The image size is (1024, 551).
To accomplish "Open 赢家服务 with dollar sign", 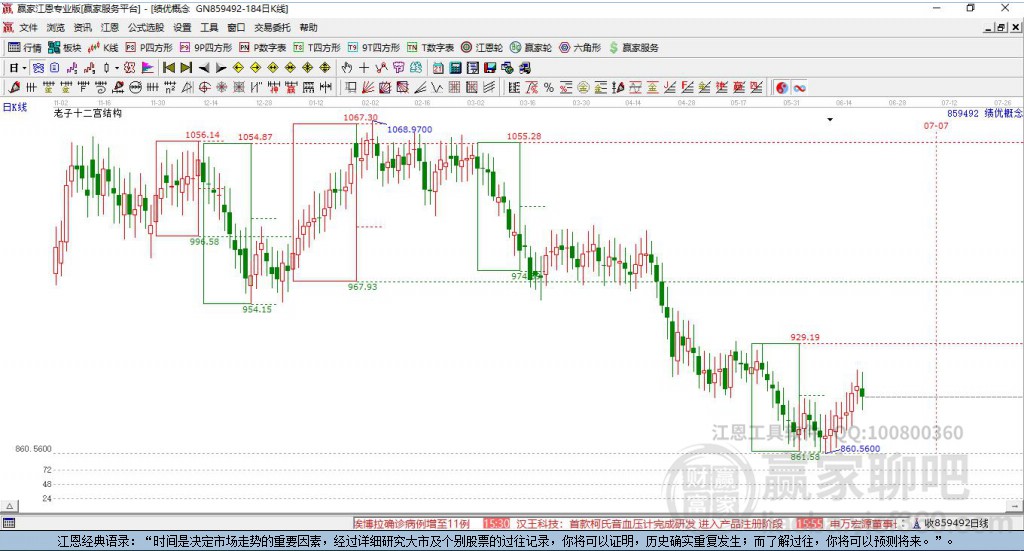I will point(633,48).
